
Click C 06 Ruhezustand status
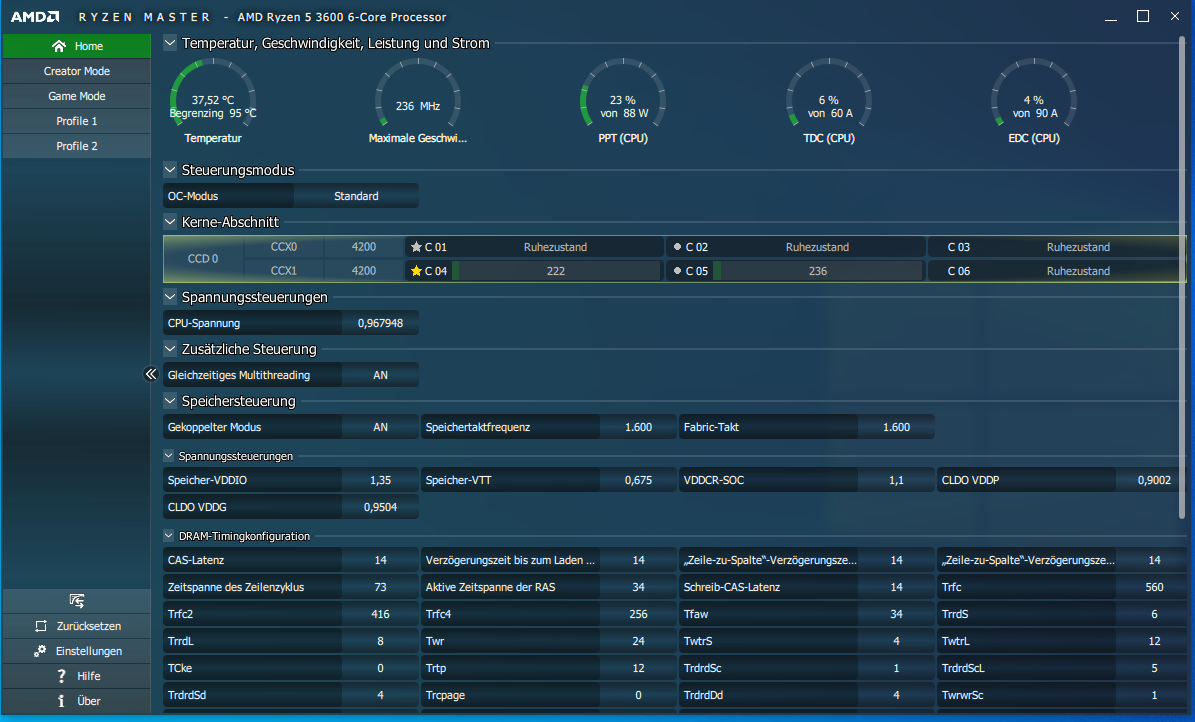(x=1078, y=271)
